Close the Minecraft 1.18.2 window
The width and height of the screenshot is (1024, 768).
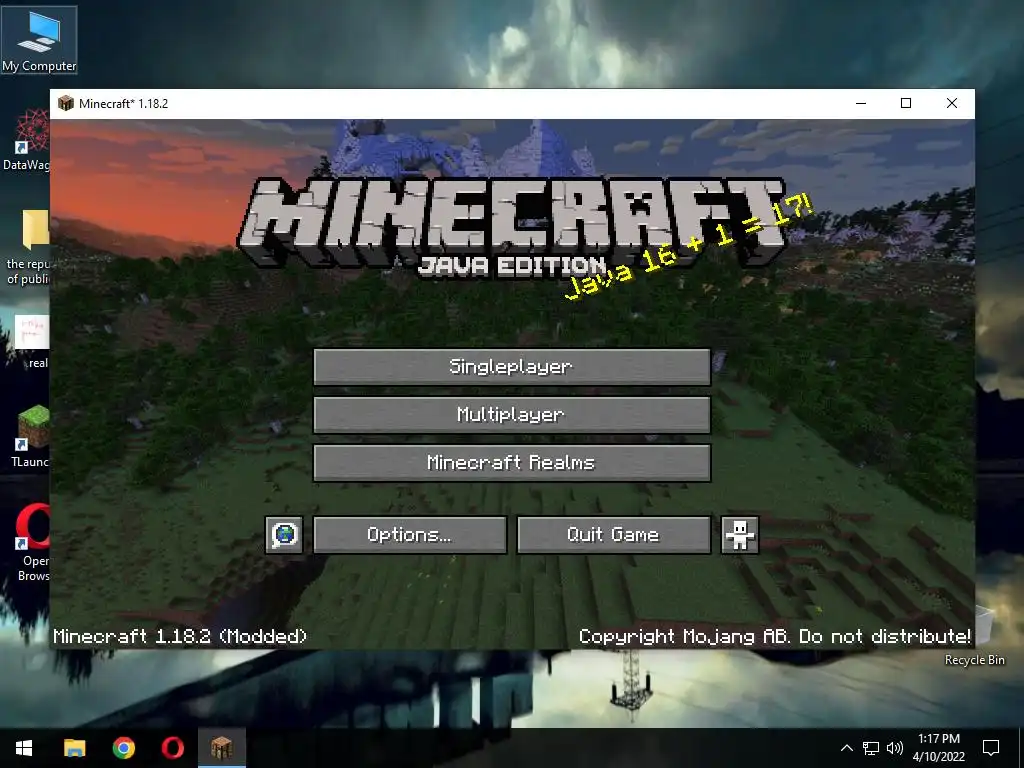coord(952,103)
